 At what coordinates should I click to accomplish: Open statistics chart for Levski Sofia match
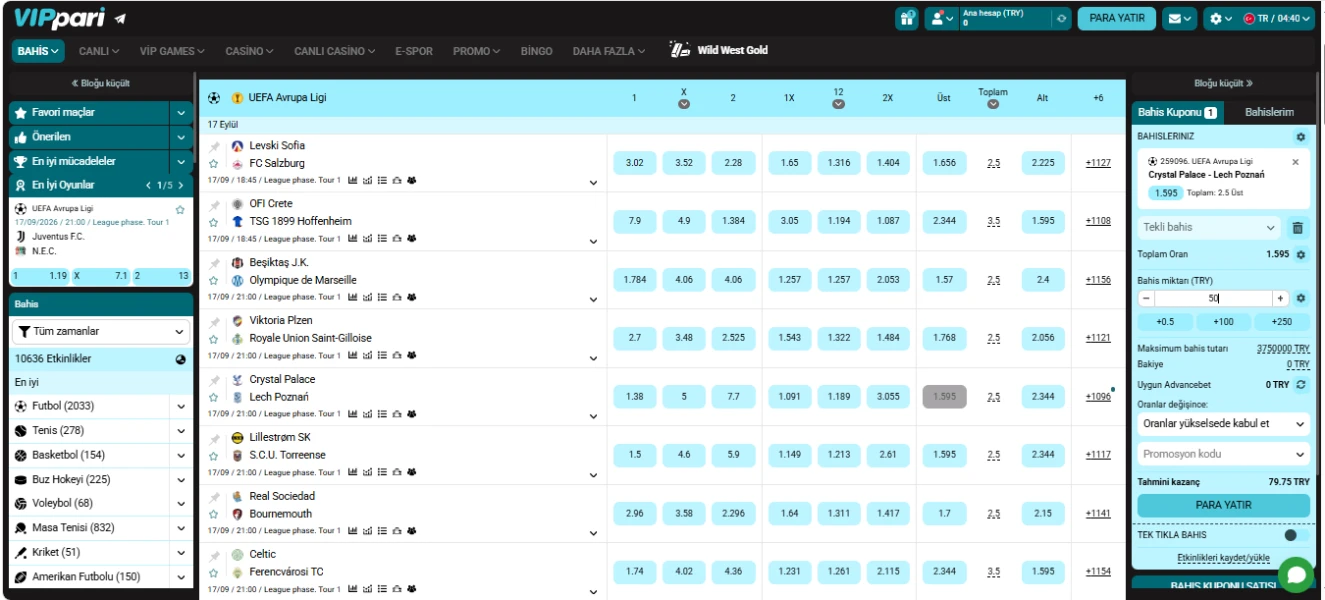click(352, 180)
